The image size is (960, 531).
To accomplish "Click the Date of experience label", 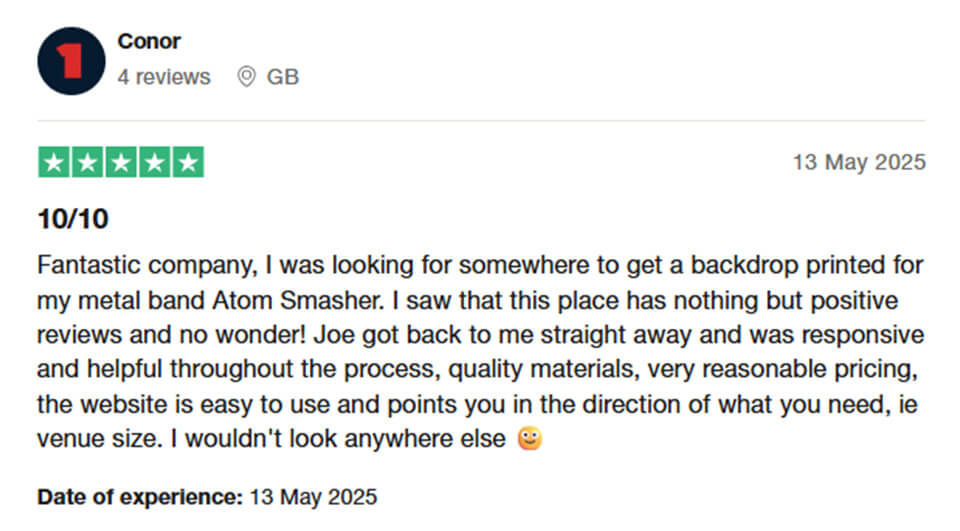I will (x=140, y=497).
